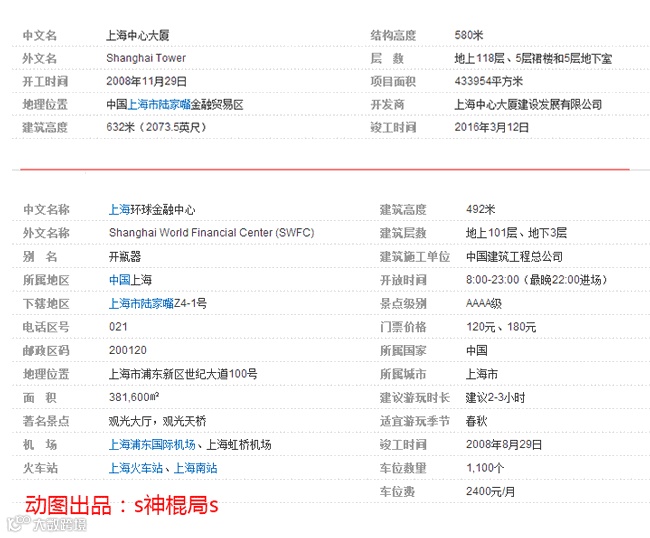Select opening hours 8:00-23:00（最晚22:00进场）
Viewport: 650px width, 538px height.
(x=537, y=280)
